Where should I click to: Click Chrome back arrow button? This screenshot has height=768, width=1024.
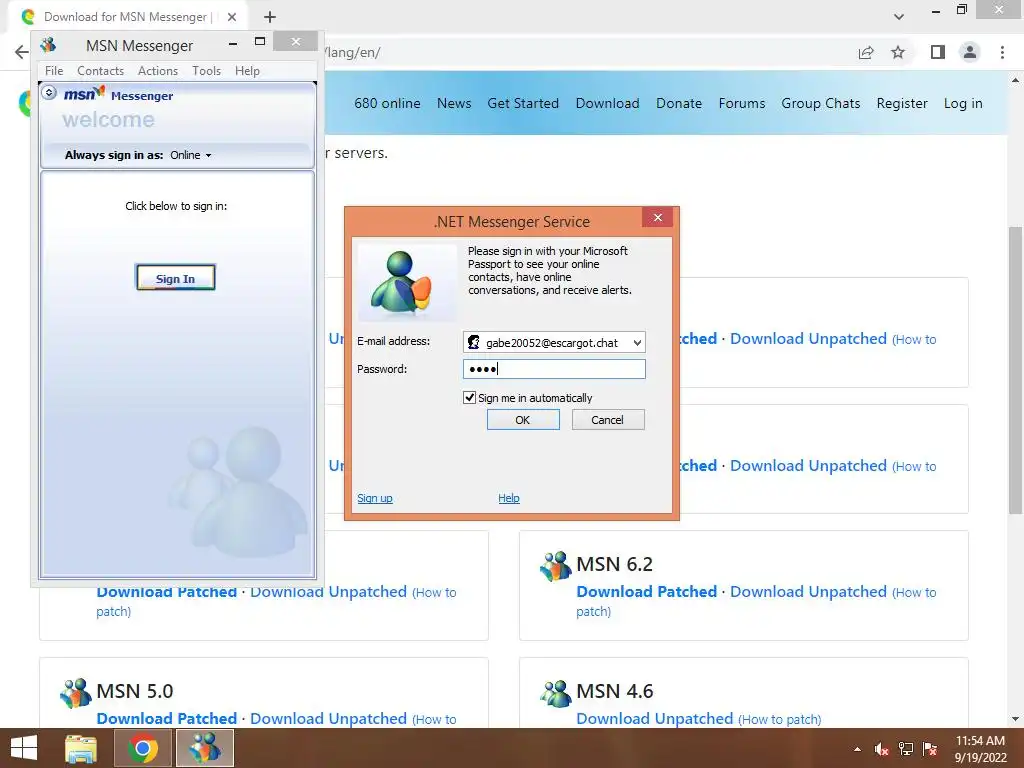[x=21, y=52]
